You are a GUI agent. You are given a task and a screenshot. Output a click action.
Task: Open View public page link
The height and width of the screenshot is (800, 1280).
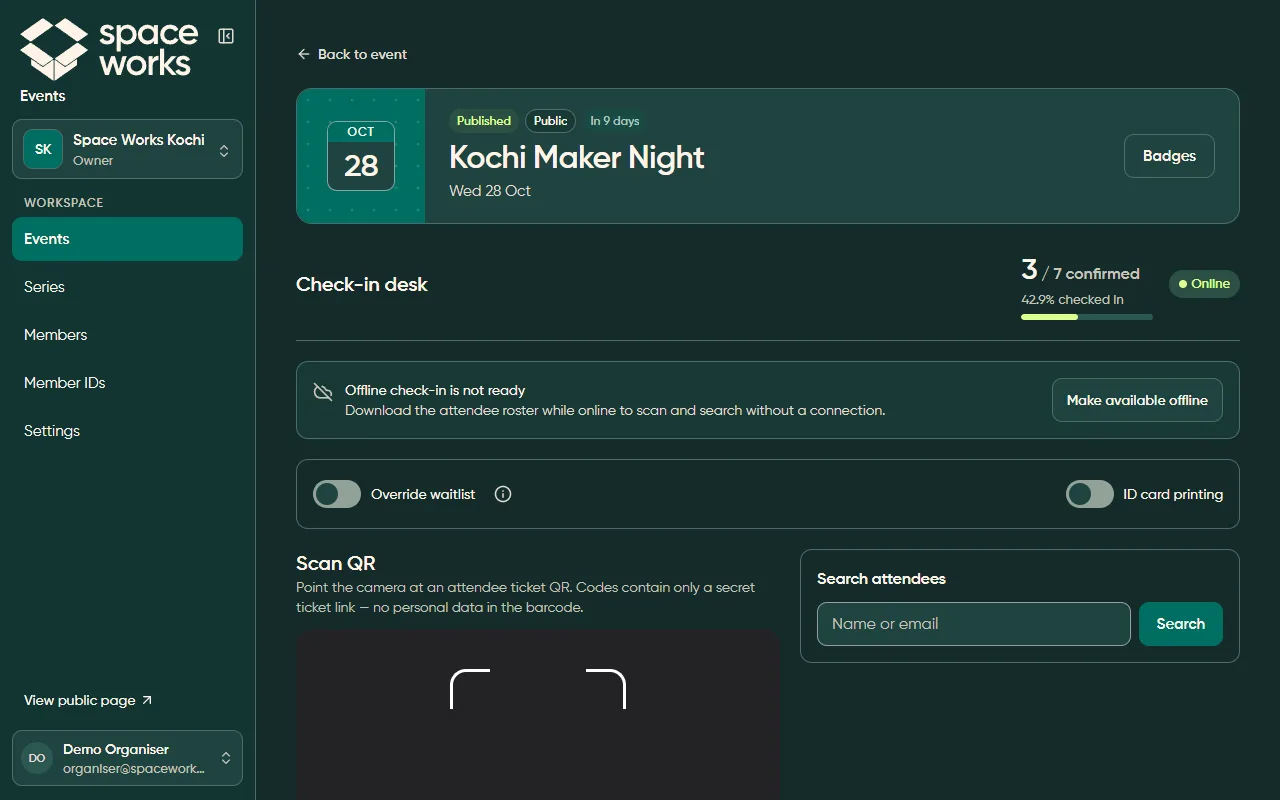coord(88,700)
